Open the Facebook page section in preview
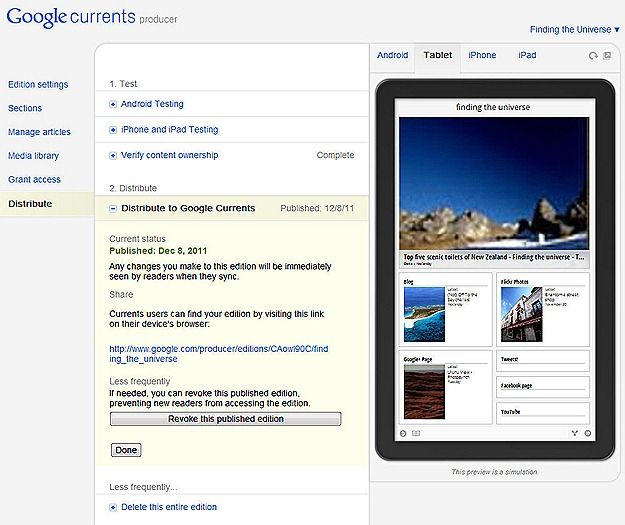Image resolution: width=625 pixels, height=525 pixels. coord(543,386)
